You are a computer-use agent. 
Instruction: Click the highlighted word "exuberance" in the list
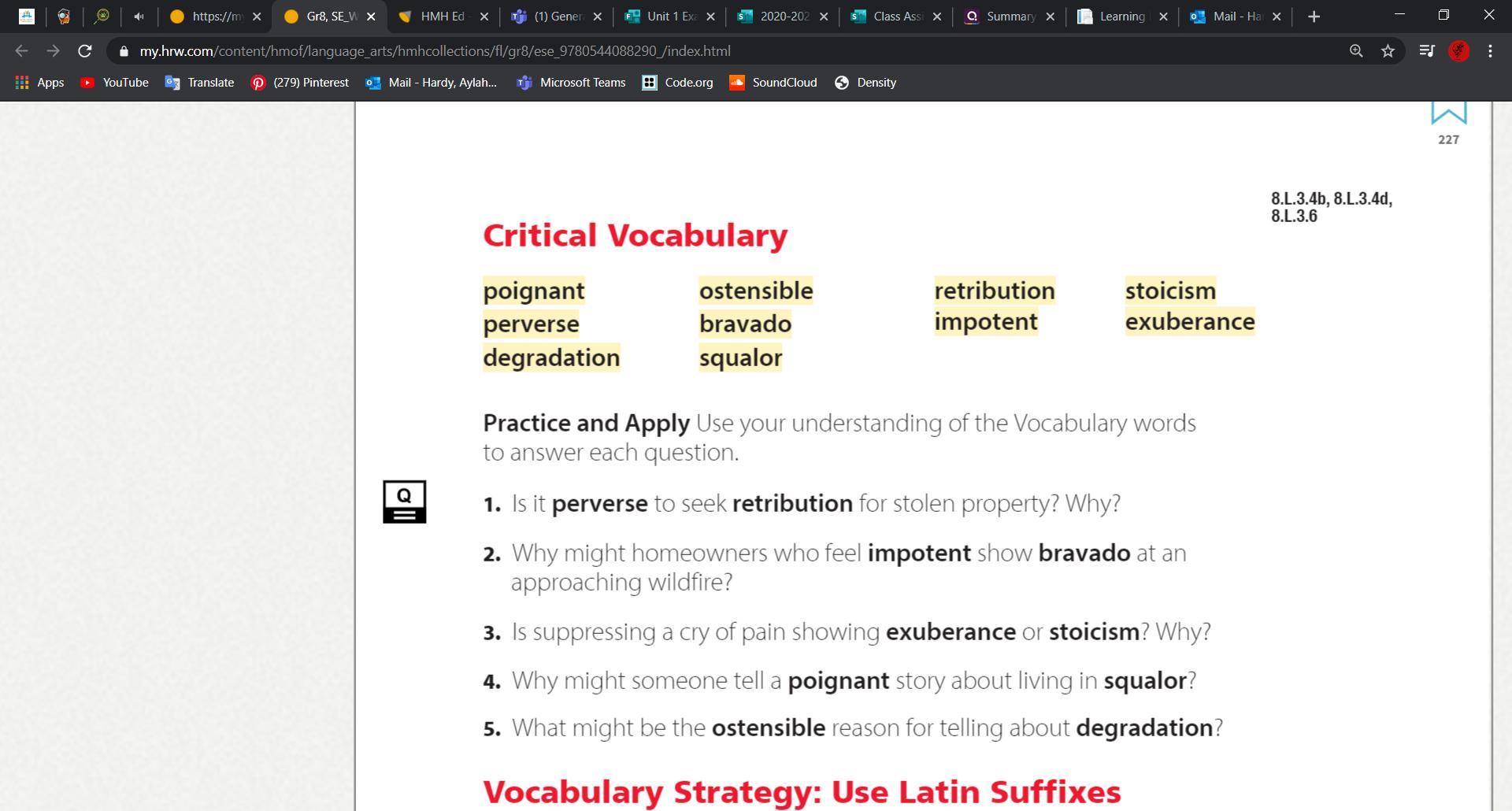point(1190,322)
